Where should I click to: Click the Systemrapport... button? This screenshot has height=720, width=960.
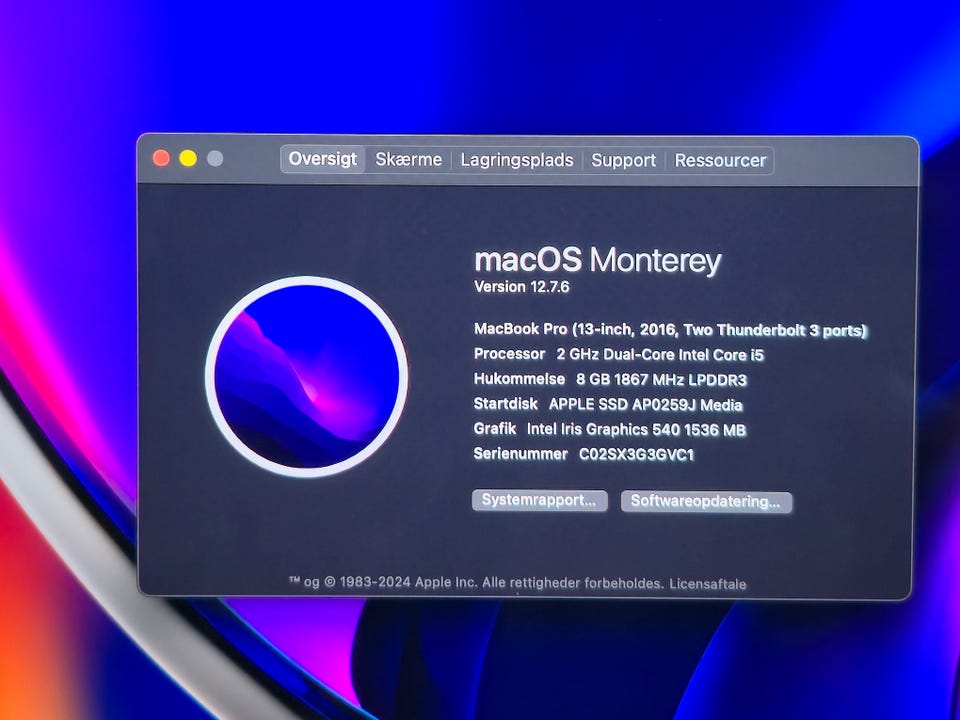[x=539, y=500]
